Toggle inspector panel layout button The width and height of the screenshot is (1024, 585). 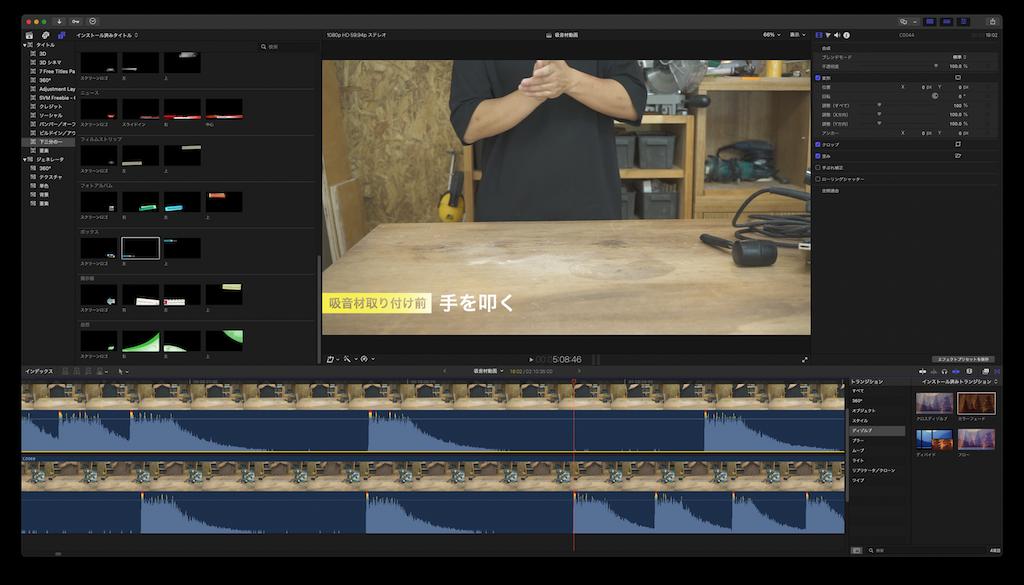963,22
